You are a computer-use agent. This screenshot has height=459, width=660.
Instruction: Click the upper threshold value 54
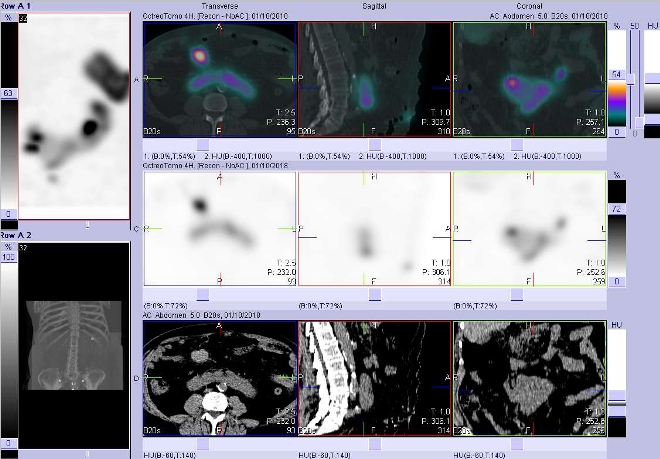coord(617,75)
